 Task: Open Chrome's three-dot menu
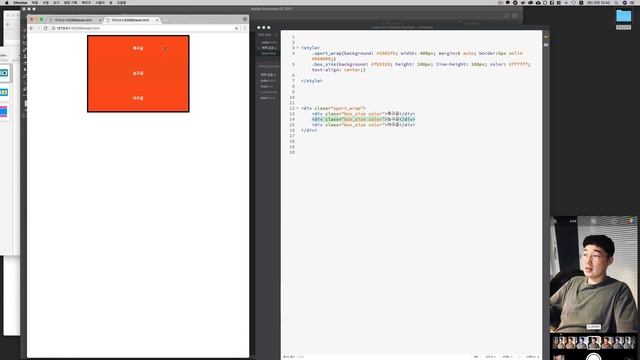point(244,28)
